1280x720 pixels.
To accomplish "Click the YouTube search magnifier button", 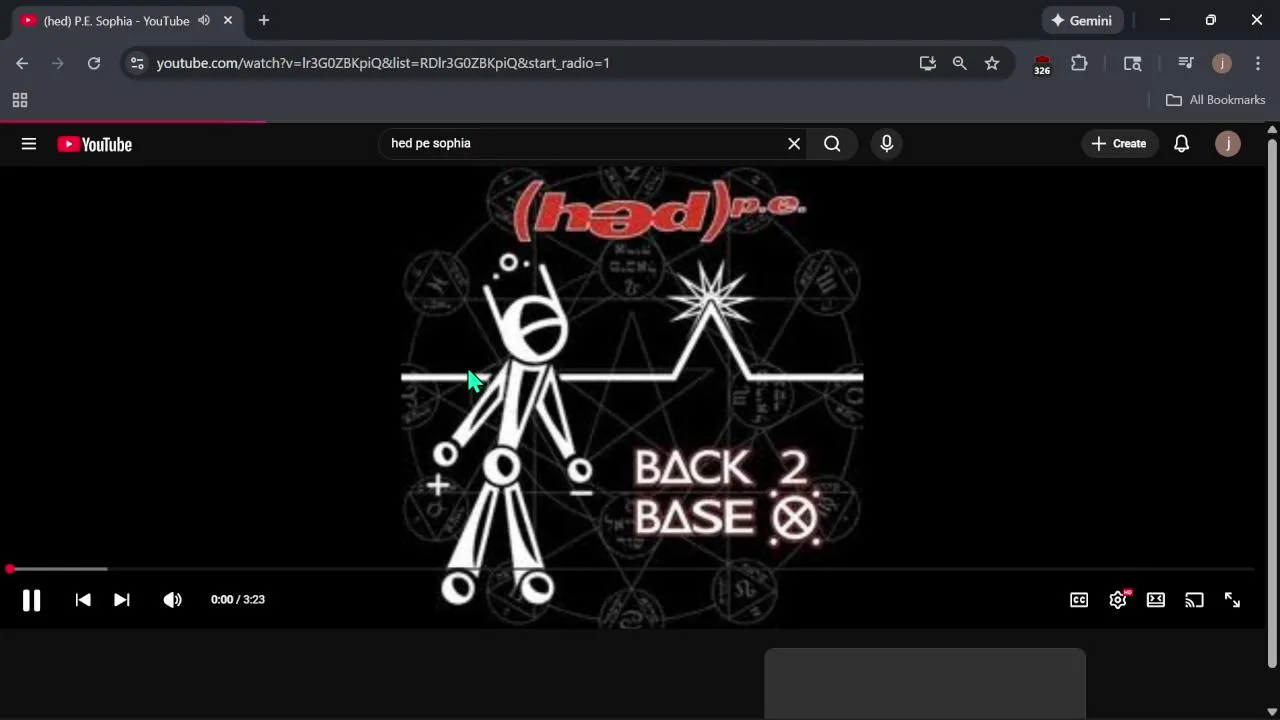I will (x=832, y=144).
